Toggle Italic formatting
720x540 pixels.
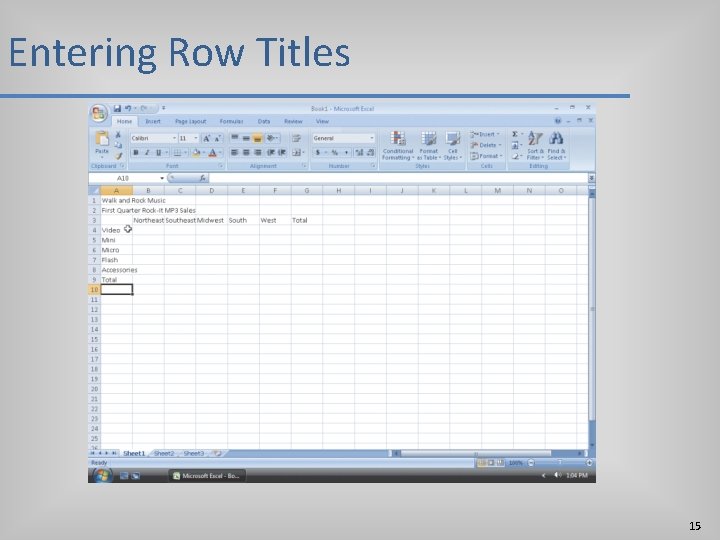147,152
